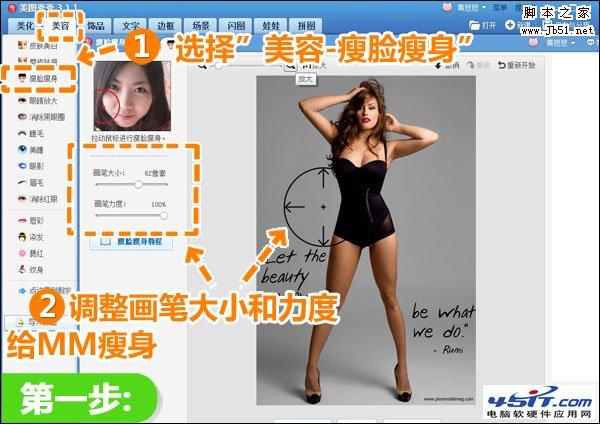Screen dimensions: 600x424
Task: Click the zoom slider handle above canvas
Action: (x=218, y=66)
